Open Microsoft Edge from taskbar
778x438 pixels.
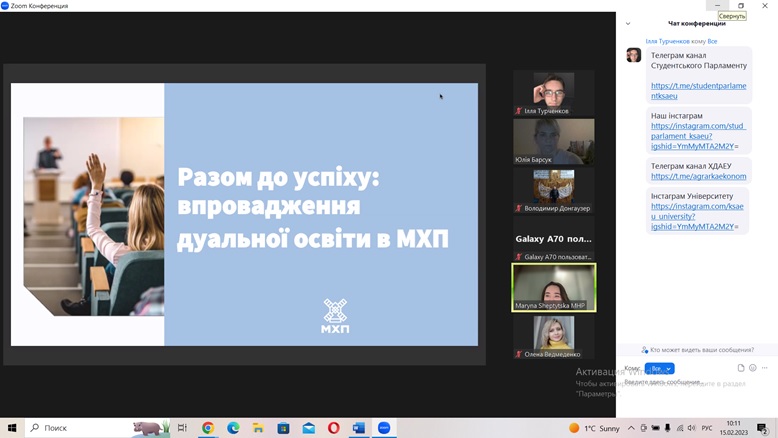233,428
